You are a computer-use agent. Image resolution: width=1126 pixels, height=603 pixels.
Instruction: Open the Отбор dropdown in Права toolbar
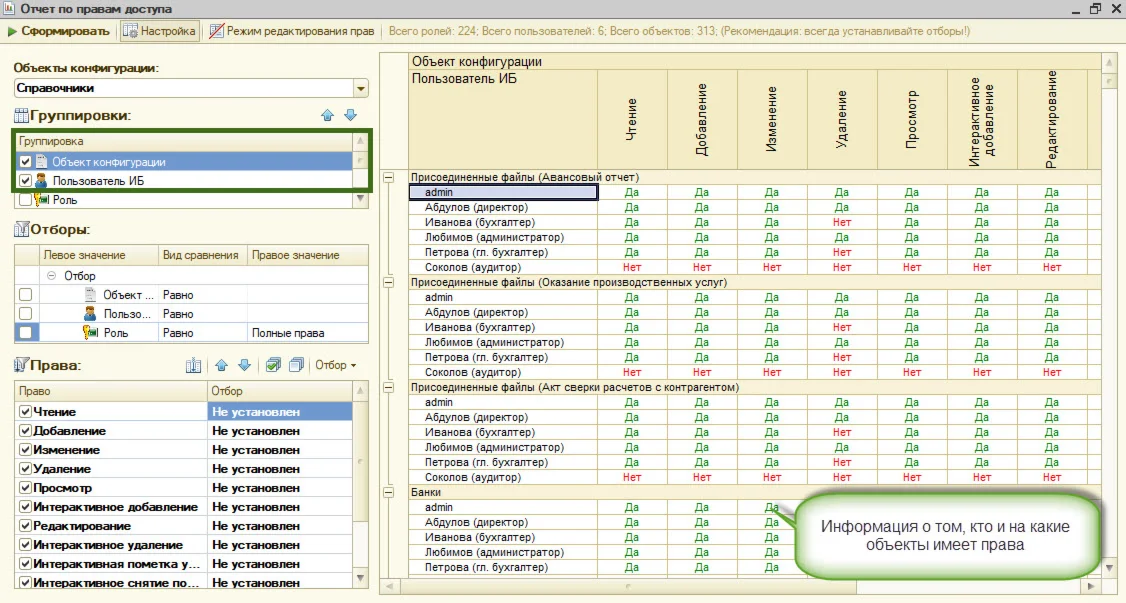pyautogui.click(x=335, y=366)
